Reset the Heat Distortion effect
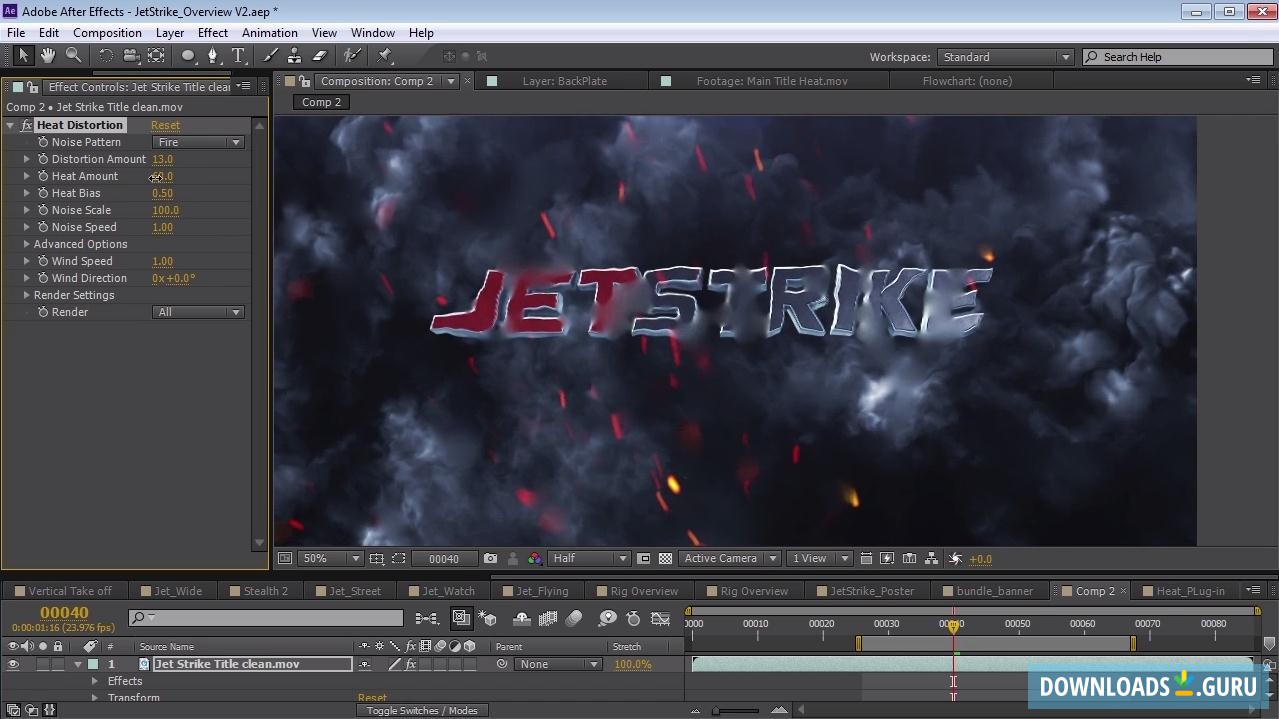This screenshot has height=719, width=1279. coord(165,125)
